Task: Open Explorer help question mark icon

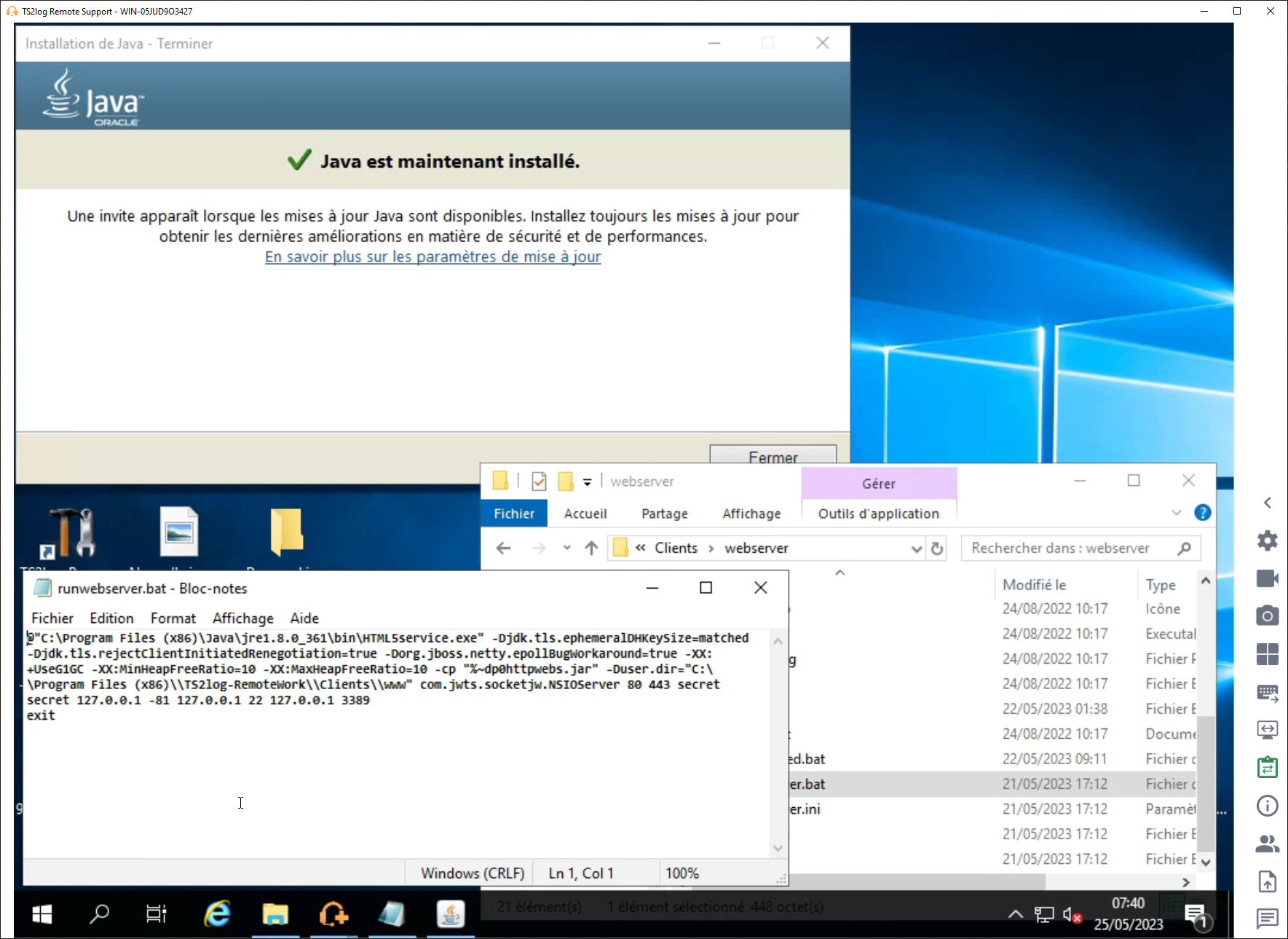Action: 1203,513
